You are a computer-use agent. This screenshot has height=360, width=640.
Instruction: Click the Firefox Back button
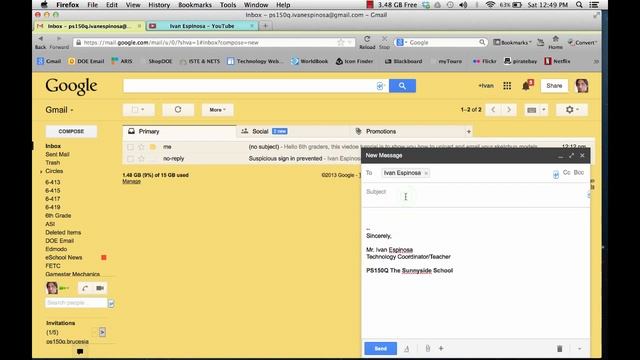[40, 42]
